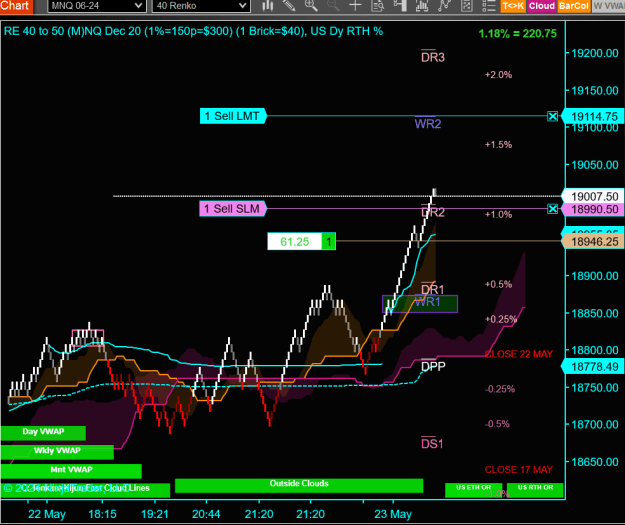Click the WR1 pivot label
Screen dimensions: 625x525
point(428,302)
